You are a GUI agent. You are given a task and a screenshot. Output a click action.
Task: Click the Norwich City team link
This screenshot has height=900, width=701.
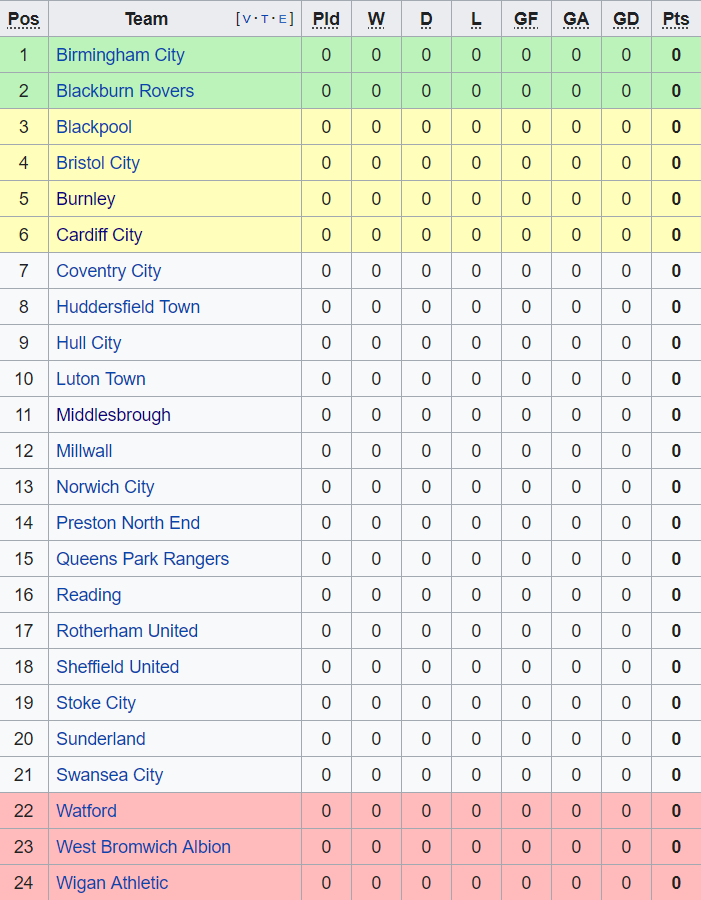105,487
